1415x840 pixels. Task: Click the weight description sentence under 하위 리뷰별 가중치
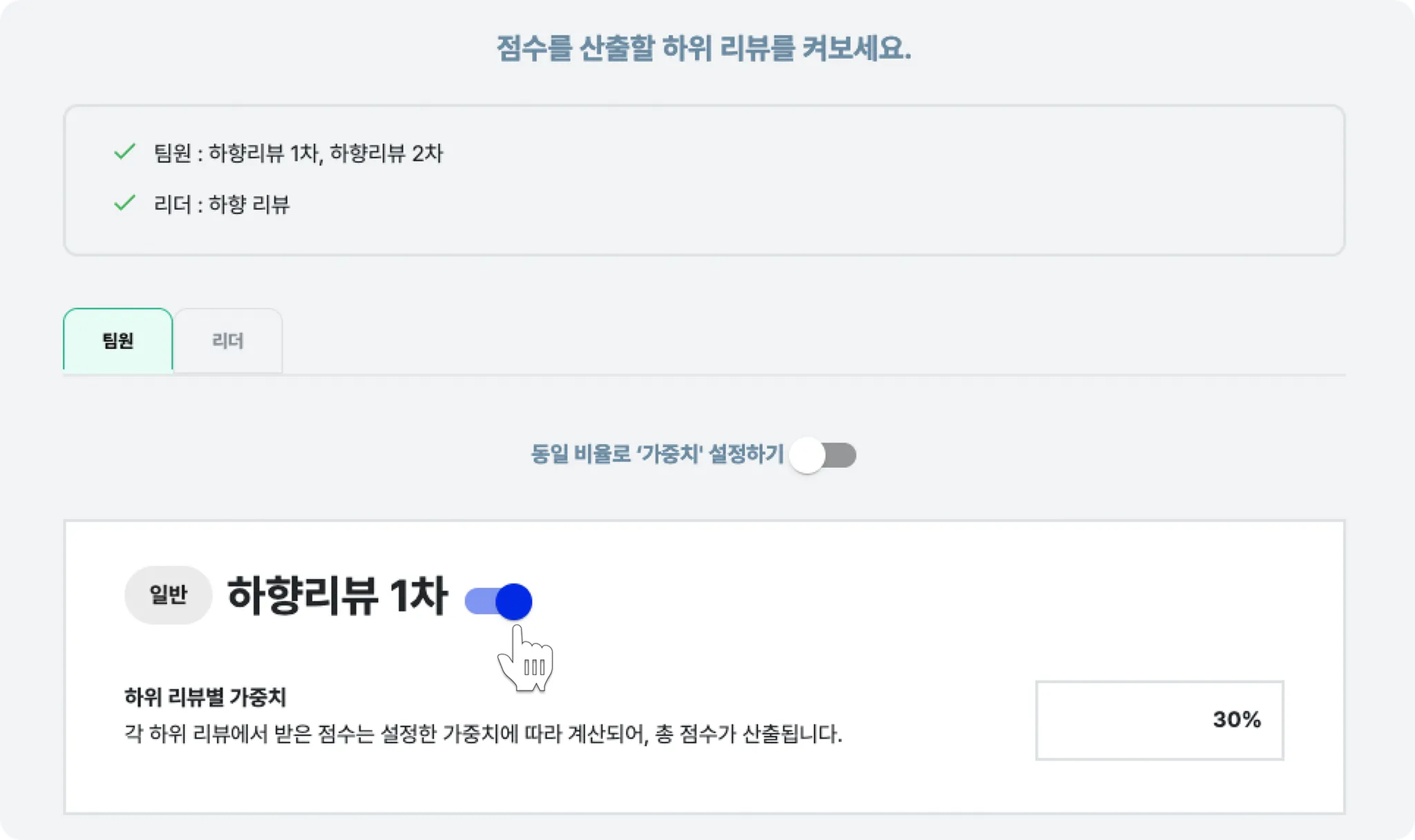484,733
